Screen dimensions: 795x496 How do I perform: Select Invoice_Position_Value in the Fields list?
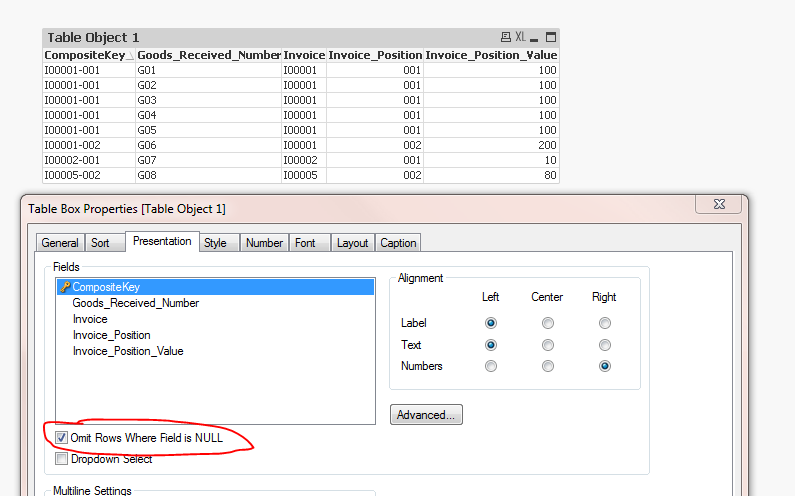(128, 351)
